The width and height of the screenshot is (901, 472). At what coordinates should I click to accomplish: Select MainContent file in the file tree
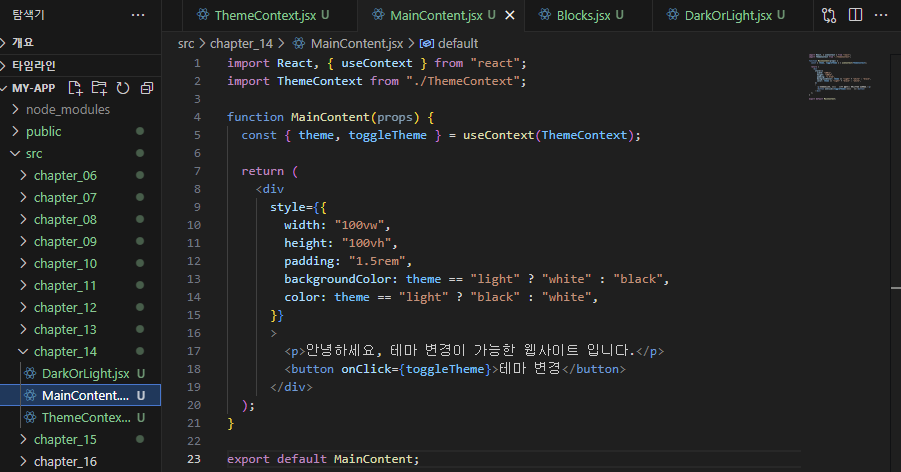[x=80, y=396]
